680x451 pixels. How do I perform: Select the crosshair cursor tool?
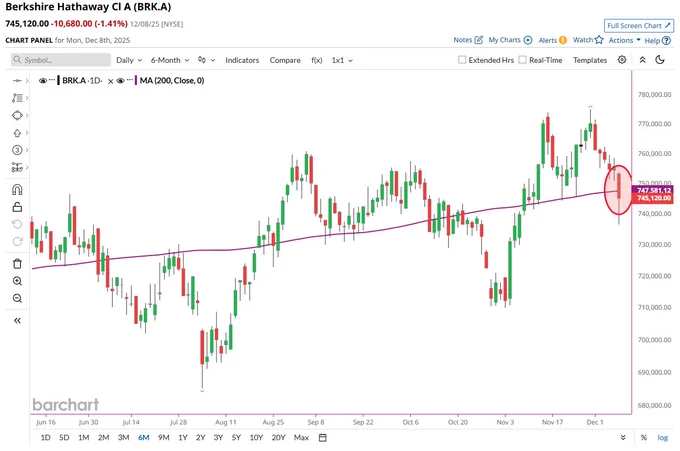click(17, 81)
